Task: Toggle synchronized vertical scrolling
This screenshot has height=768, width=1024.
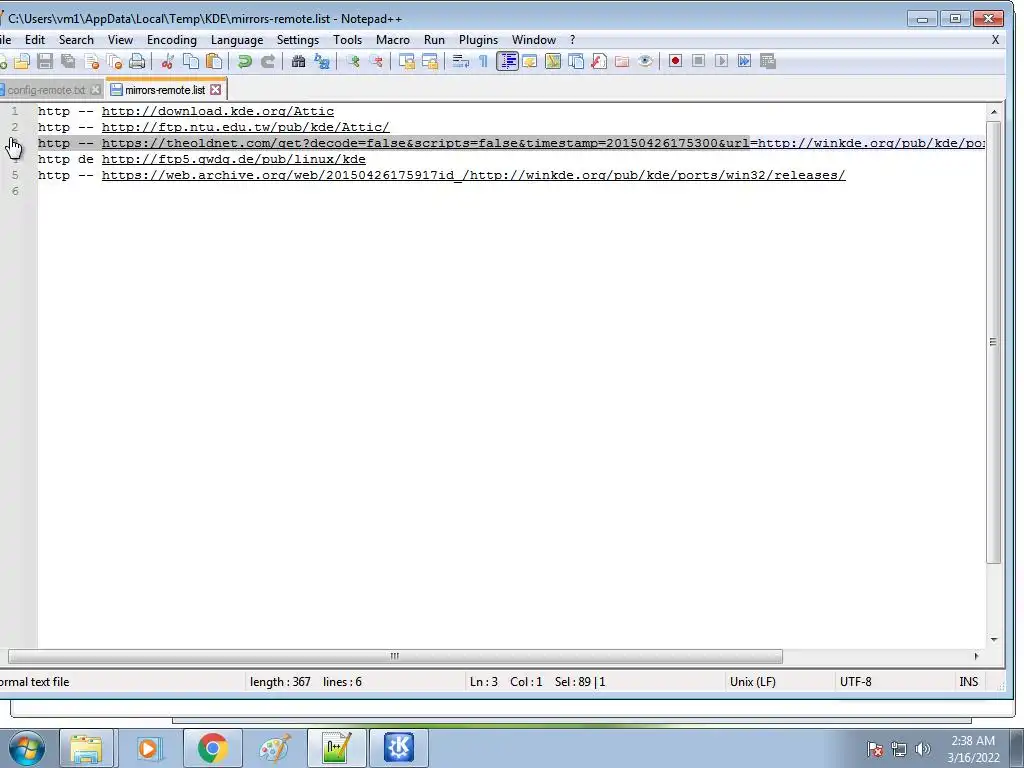Action: point(407,61)
